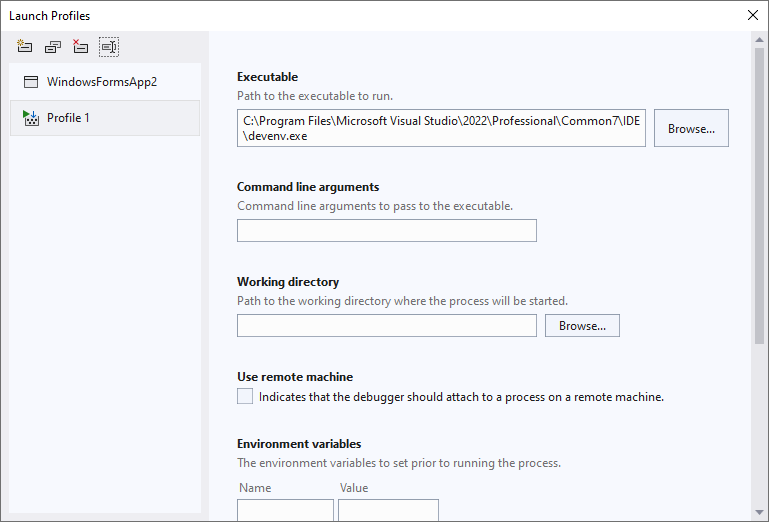Duplicate the selected launch profile
Screen dimensions: 769x522
coord(52,47)
